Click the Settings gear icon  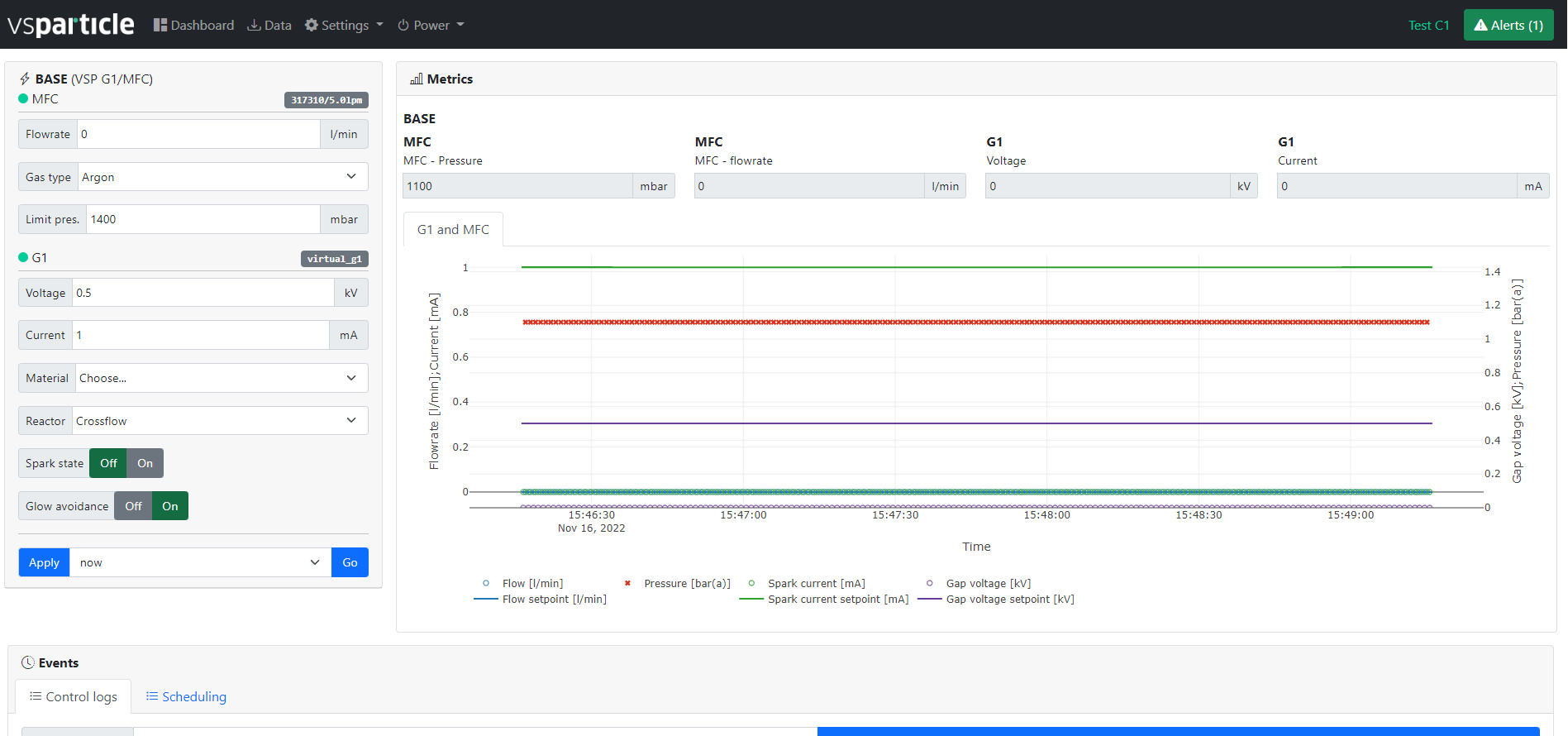(312, 25)
